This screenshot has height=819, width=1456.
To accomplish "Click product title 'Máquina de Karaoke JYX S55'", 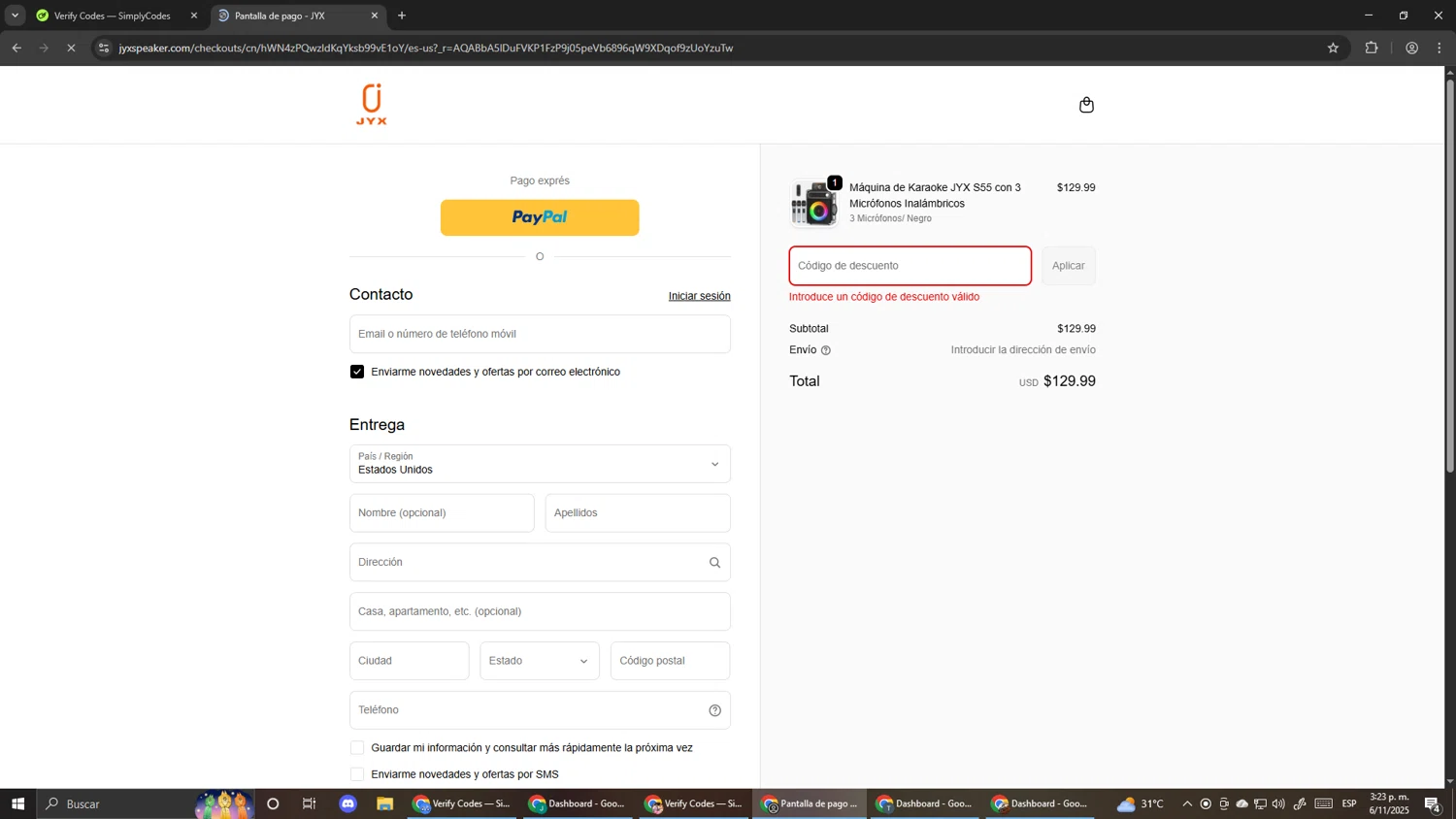I will [x=935, y=195].
